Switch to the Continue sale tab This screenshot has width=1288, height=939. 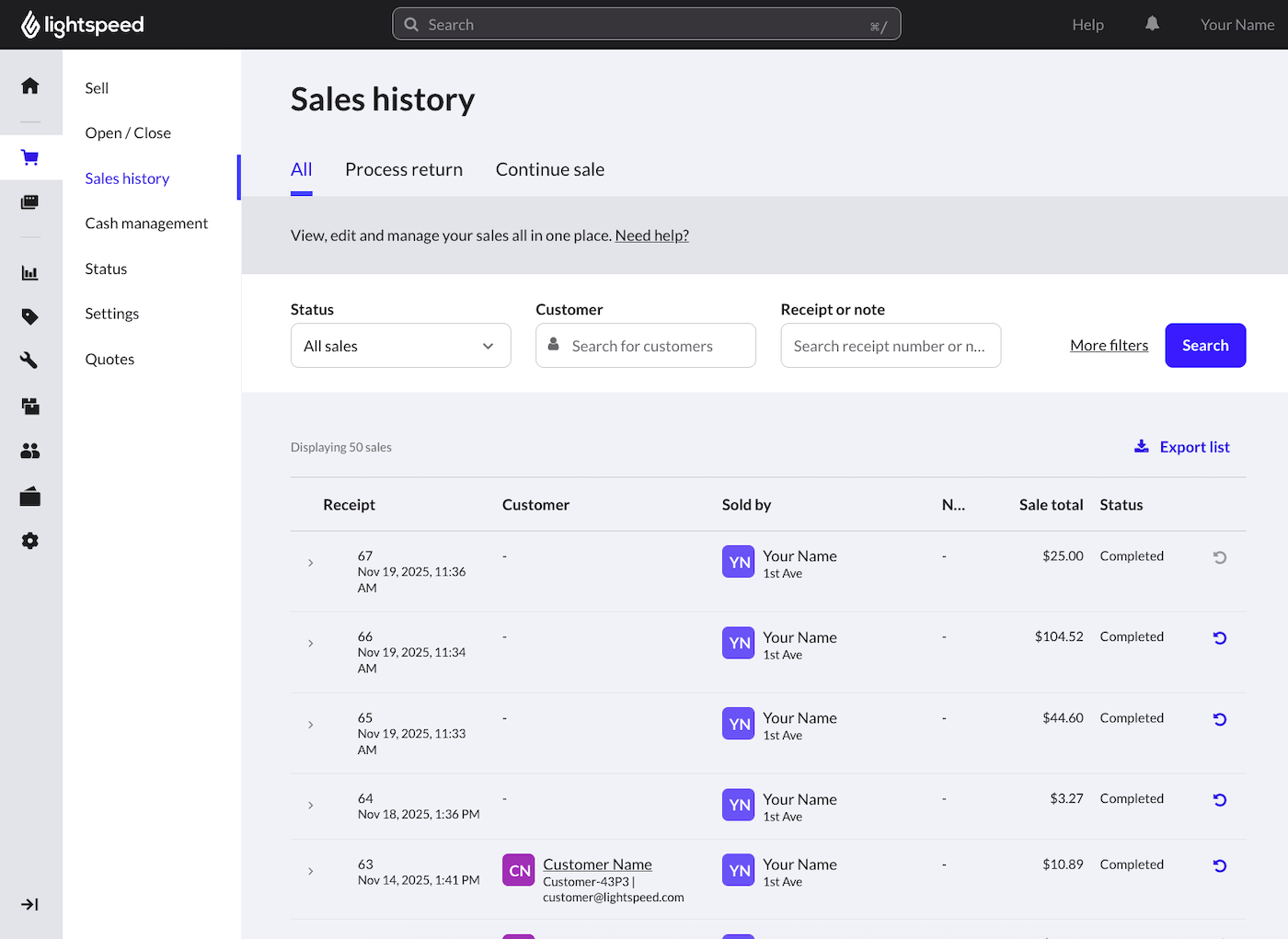(549, 170)
